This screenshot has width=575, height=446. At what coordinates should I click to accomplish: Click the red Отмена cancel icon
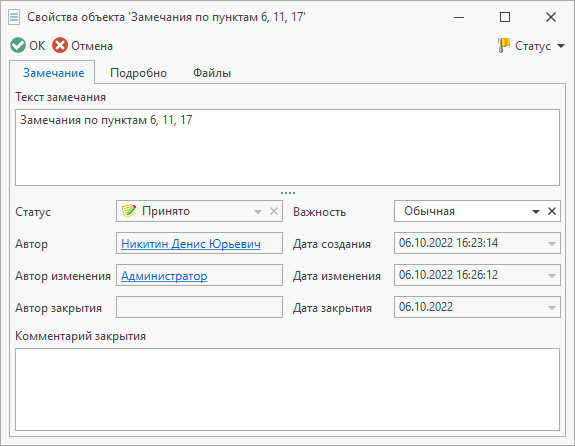point(60,46)
